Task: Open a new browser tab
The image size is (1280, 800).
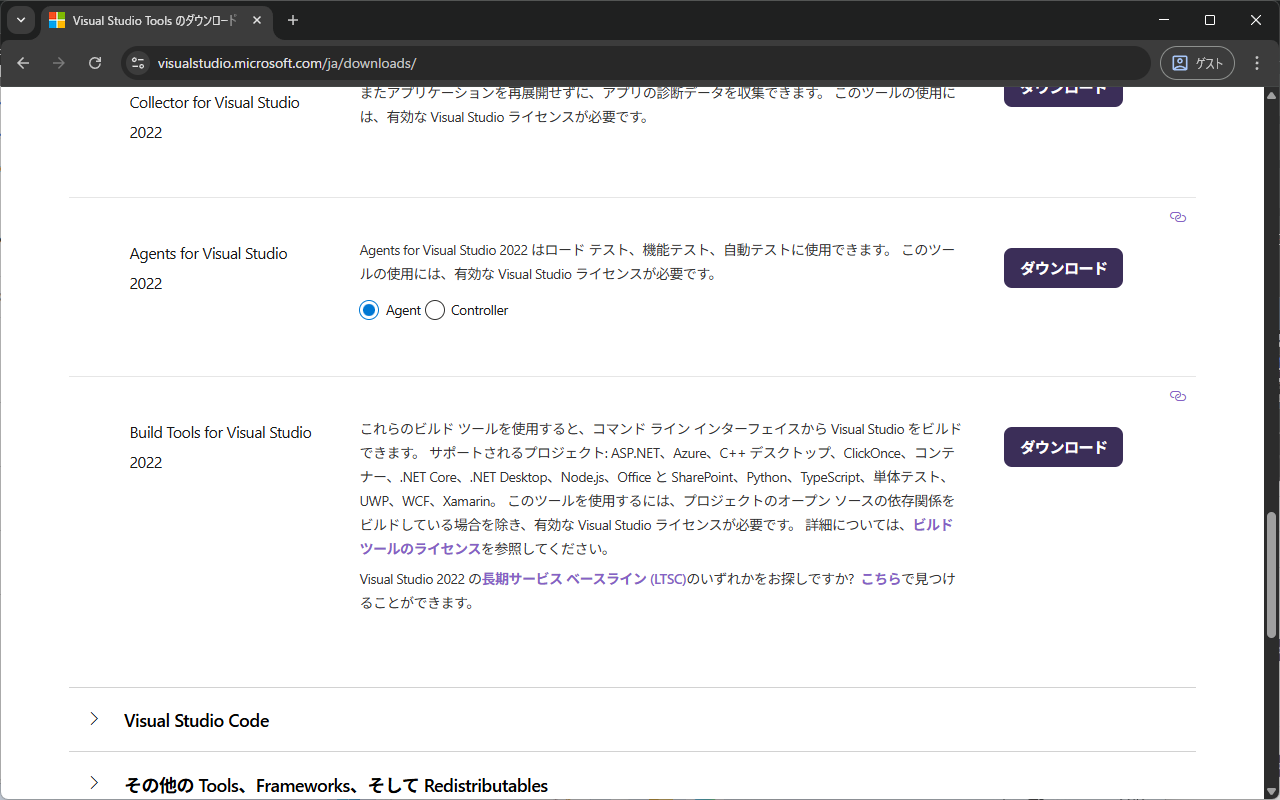Action: point(293,20)
